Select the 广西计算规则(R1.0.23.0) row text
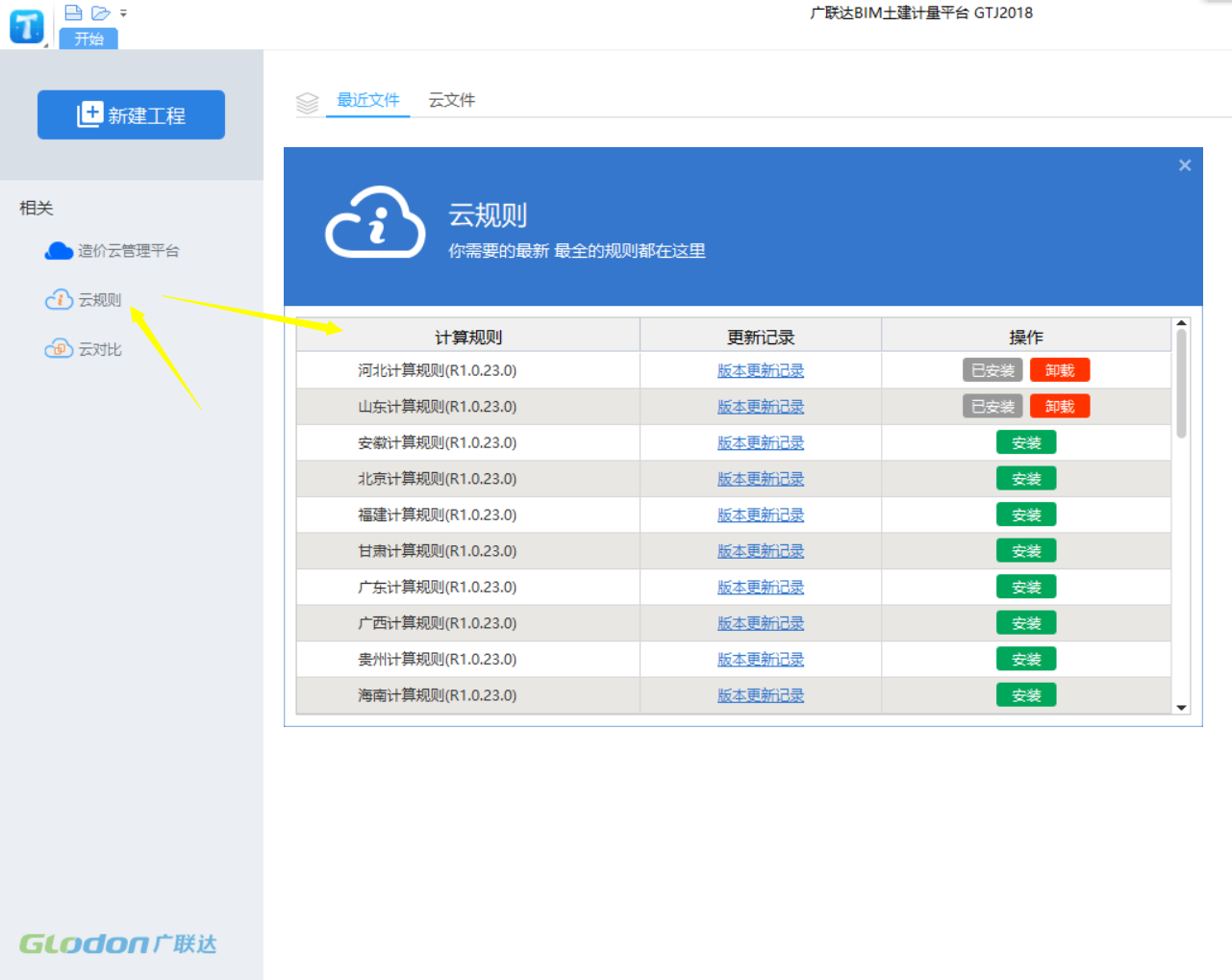The image size is (1232, 980). pos(438,623)
